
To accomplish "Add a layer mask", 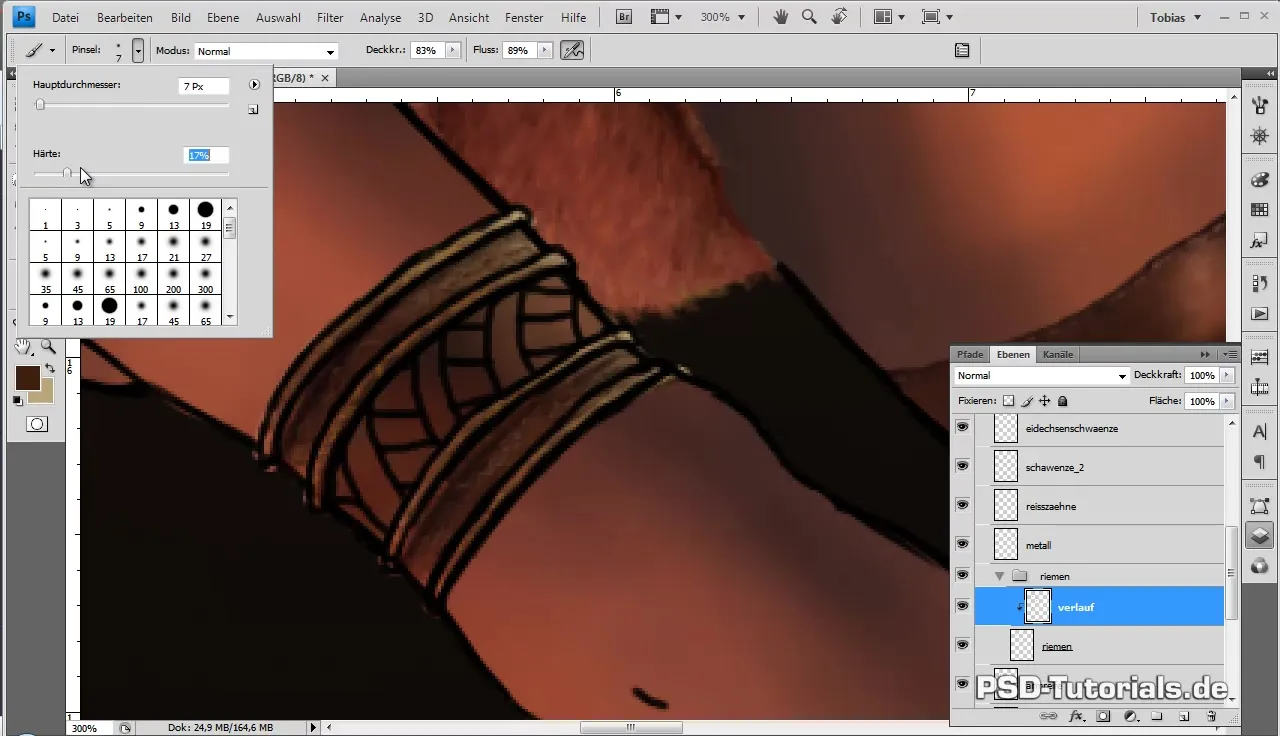I will pyautogui.click(x=1104, y=716).
